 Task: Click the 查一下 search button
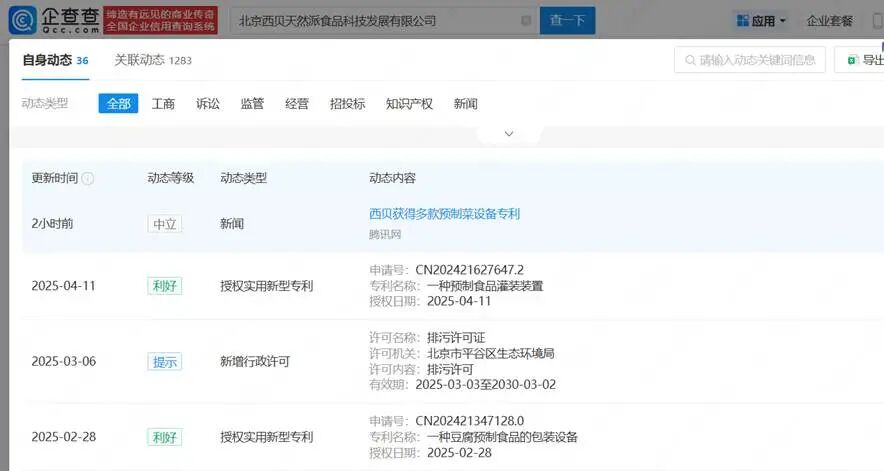click(x=567, y=20)
